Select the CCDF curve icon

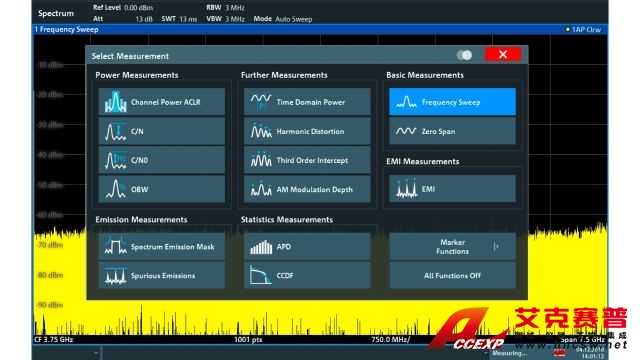(261, 276)
